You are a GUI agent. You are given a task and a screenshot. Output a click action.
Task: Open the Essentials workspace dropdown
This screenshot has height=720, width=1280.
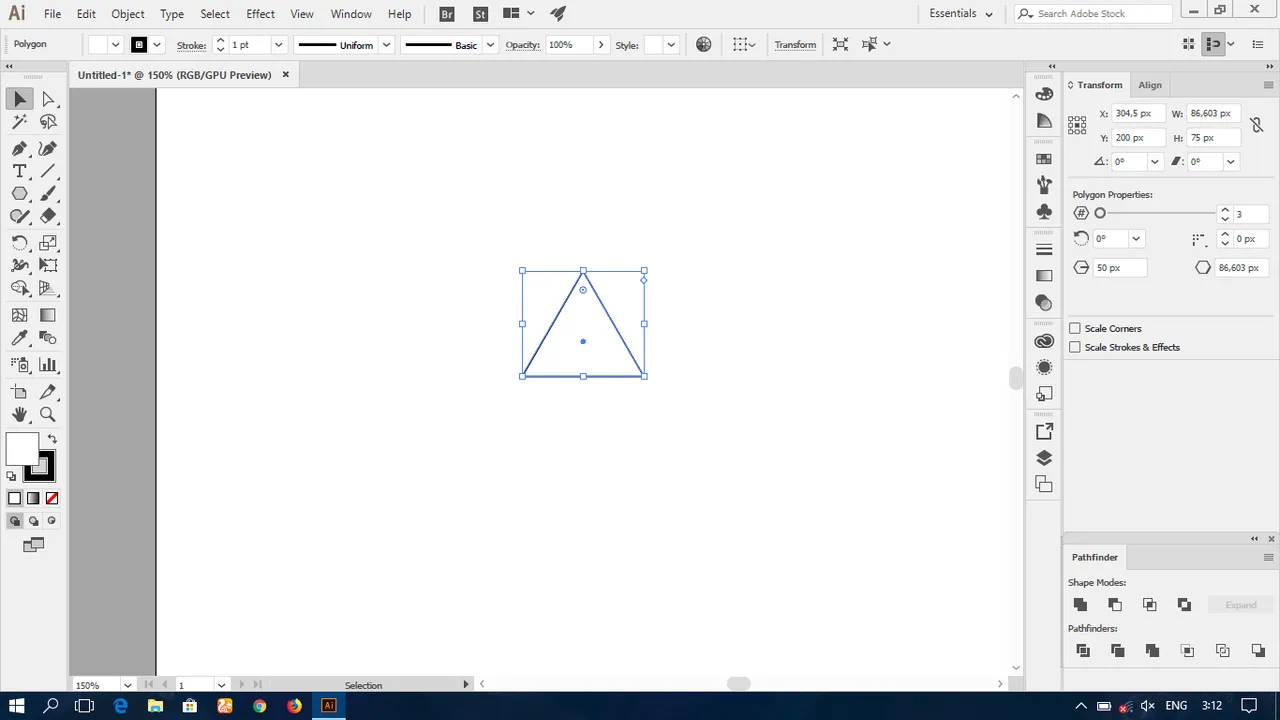[961, 14]
